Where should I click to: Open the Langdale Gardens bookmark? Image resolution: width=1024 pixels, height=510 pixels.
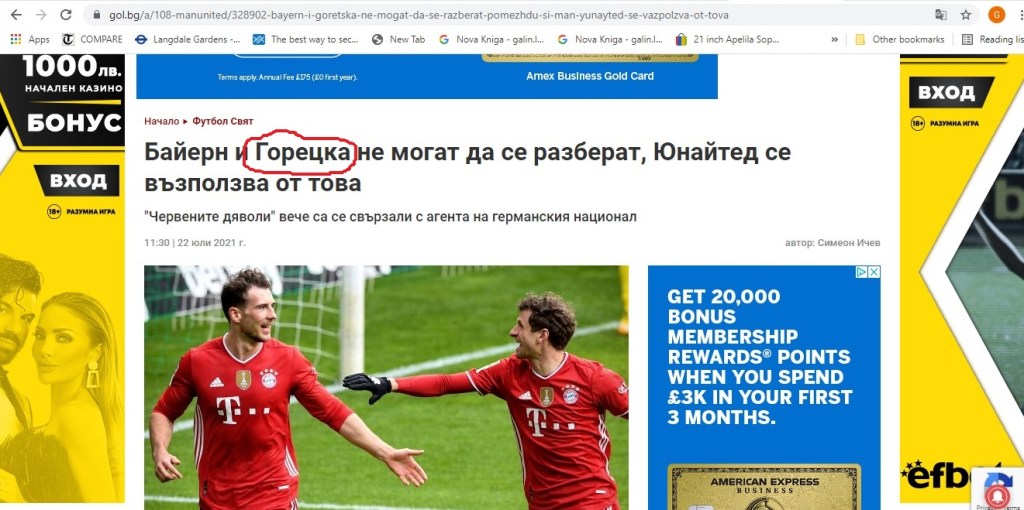tap(188, 39)
